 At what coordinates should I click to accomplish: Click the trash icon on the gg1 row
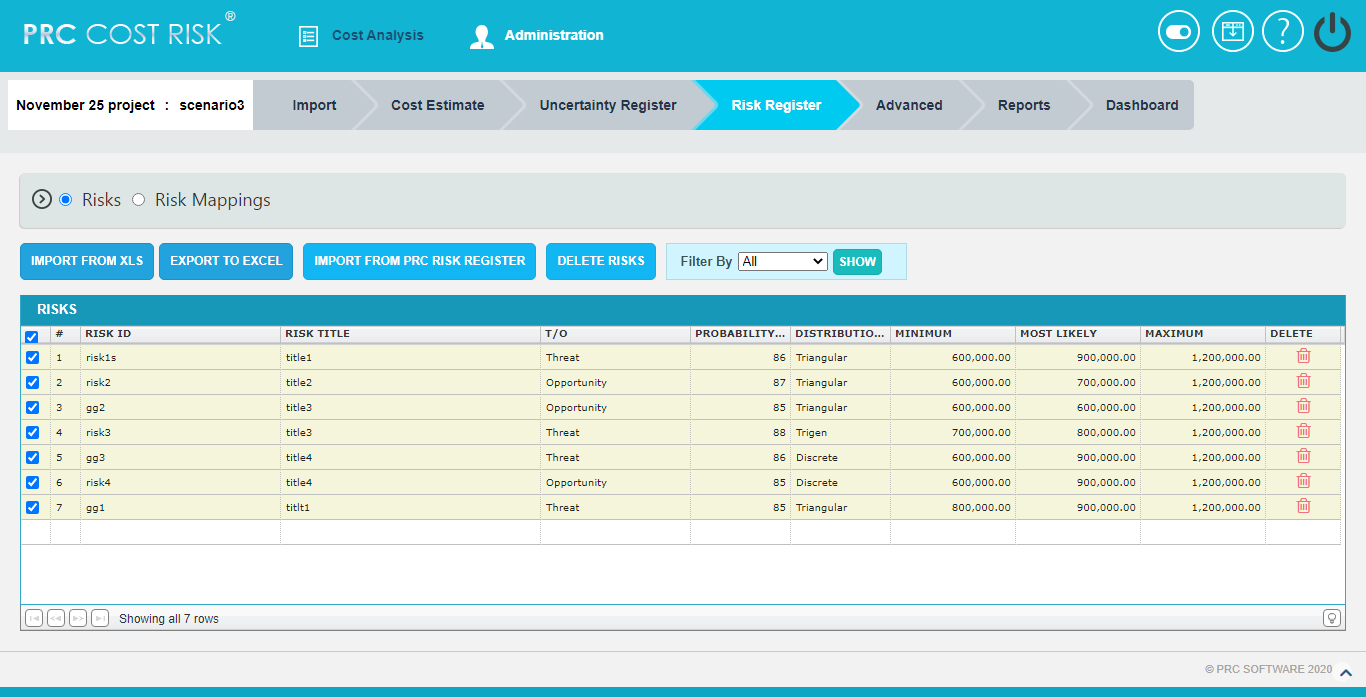tap(1303, 506)
